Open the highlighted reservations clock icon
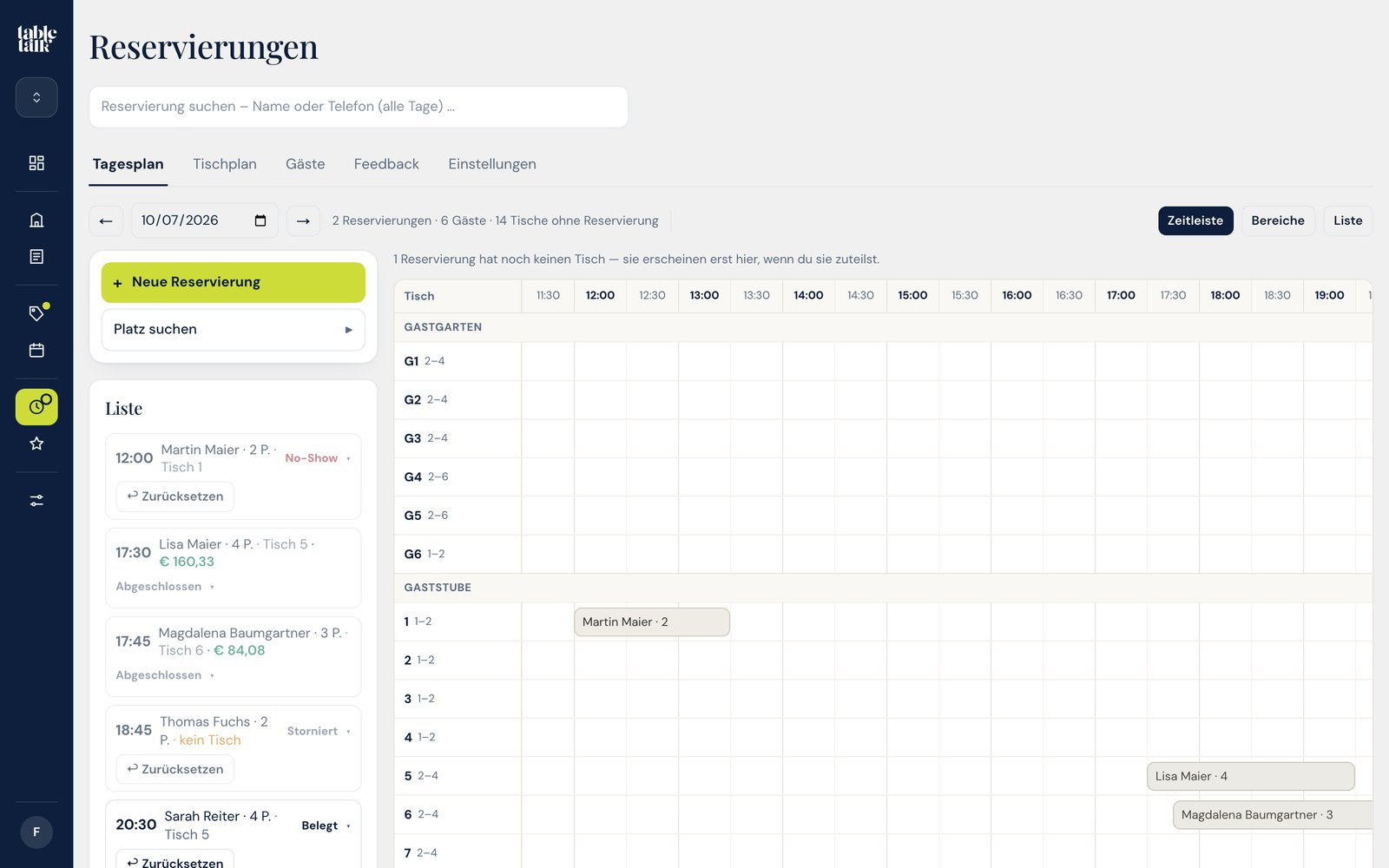 click(x=36, y=406)
